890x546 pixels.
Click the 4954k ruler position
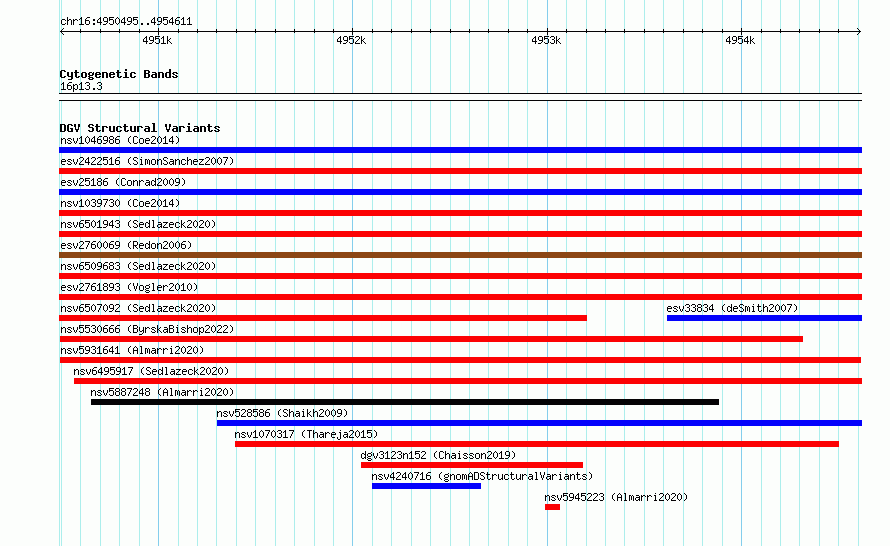click(x=740, y=40)
